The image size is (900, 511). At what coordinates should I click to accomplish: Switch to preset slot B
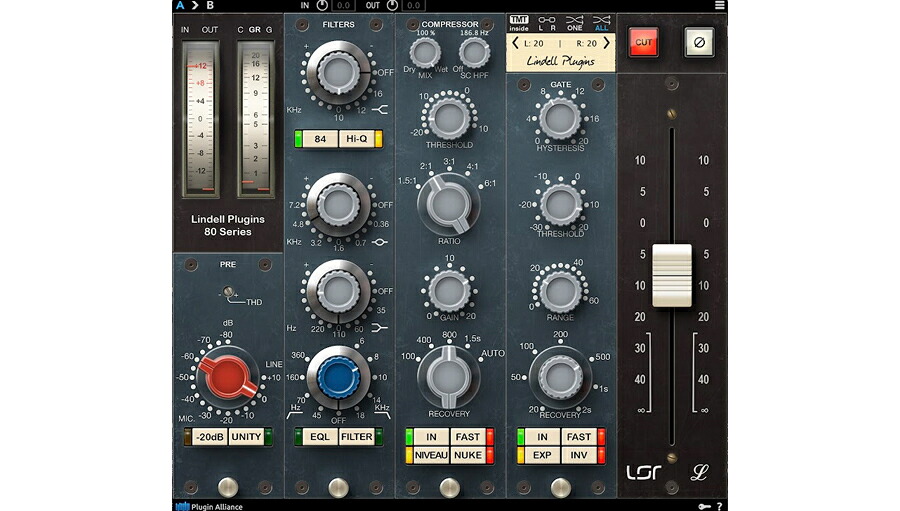click(210, 5)
